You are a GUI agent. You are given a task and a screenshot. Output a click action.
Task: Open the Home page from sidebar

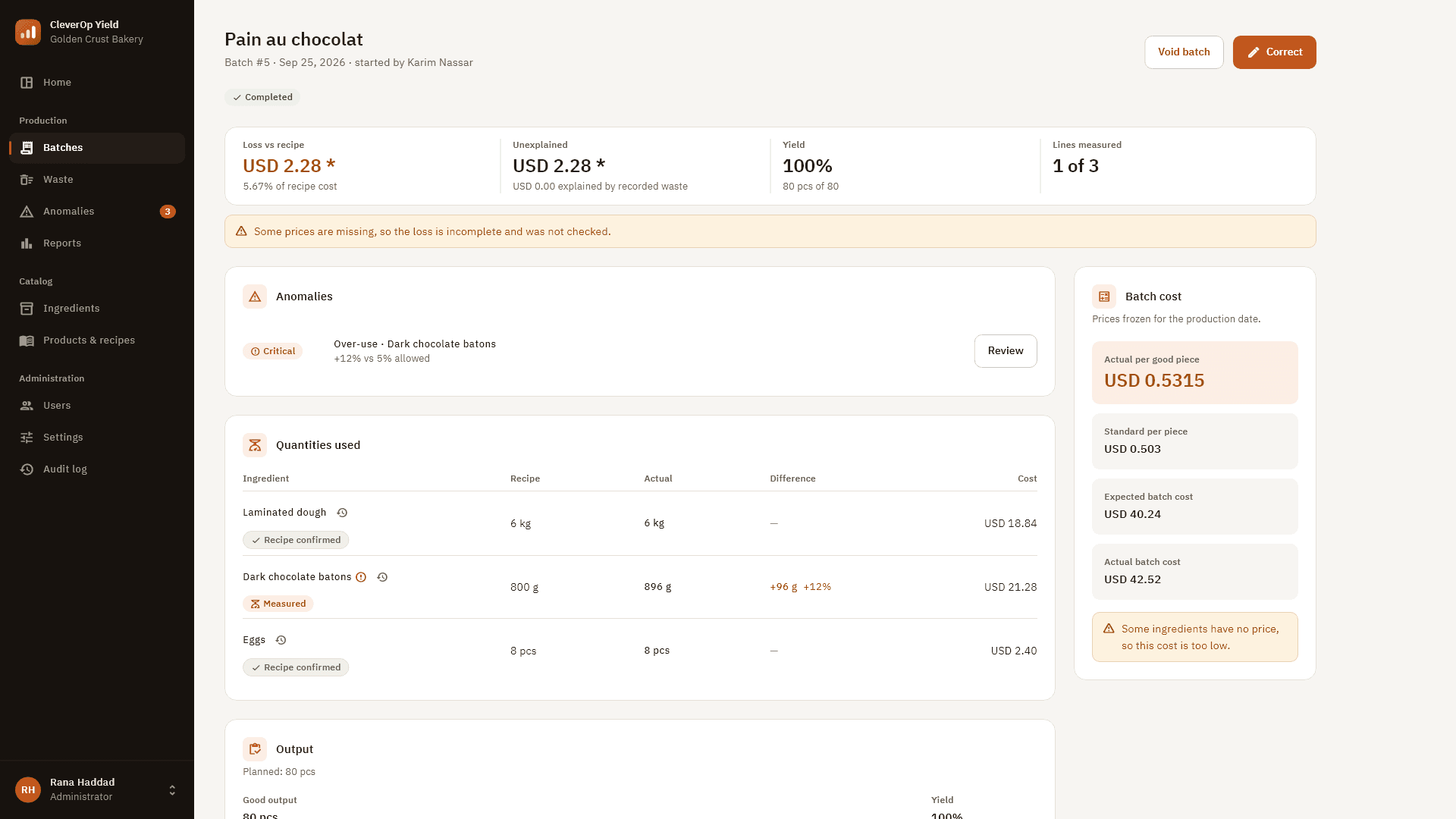97,83
